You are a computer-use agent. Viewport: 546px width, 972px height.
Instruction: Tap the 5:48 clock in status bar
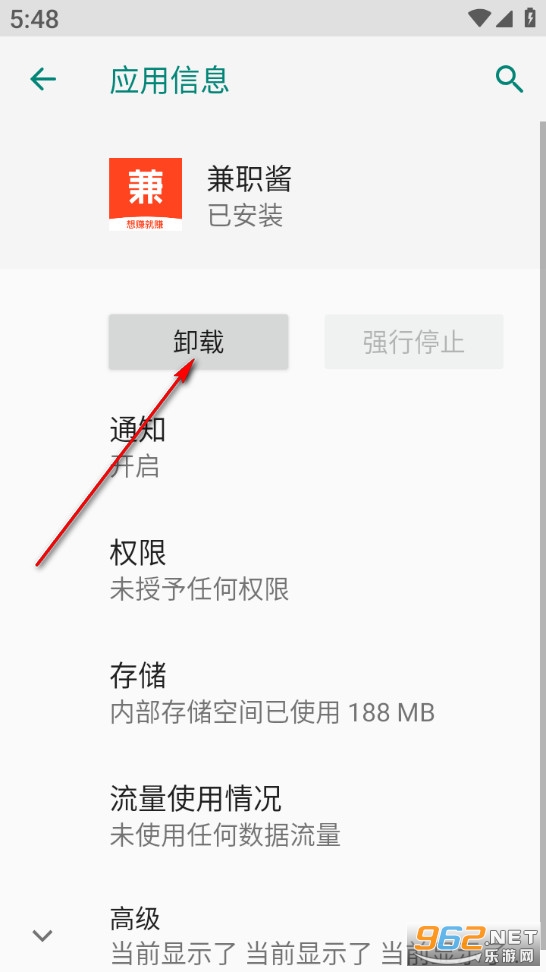click(34, 19)
